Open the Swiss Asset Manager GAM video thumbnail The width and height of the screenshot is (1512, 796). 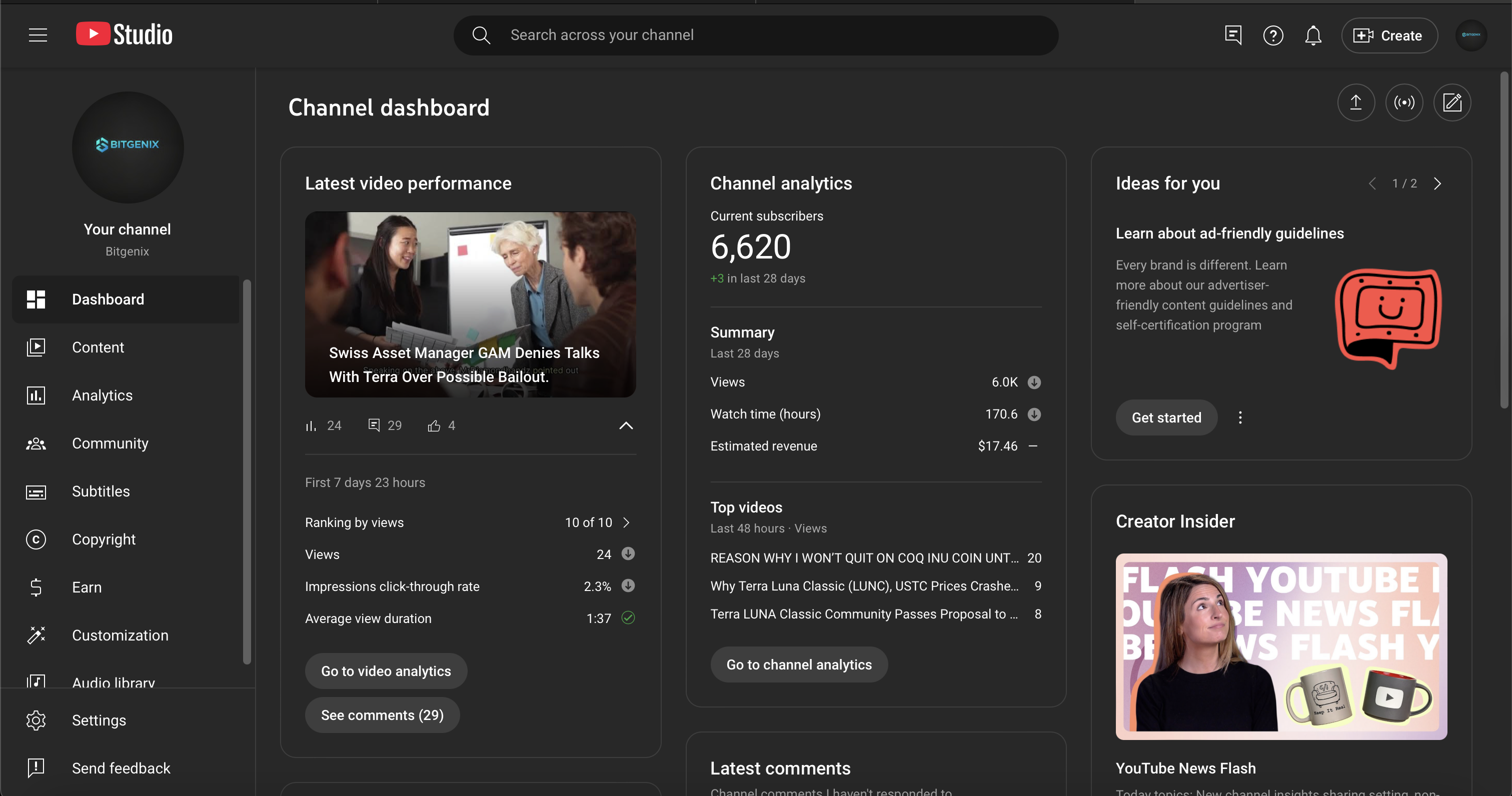[470, 304]
